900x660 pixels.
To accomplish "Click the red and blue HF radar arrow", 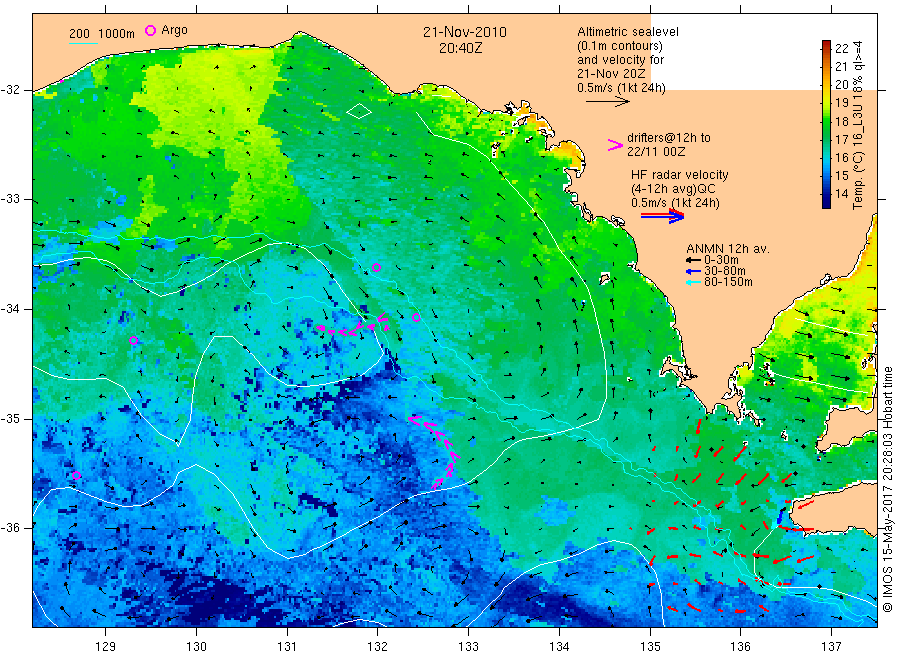I will 662,216.
